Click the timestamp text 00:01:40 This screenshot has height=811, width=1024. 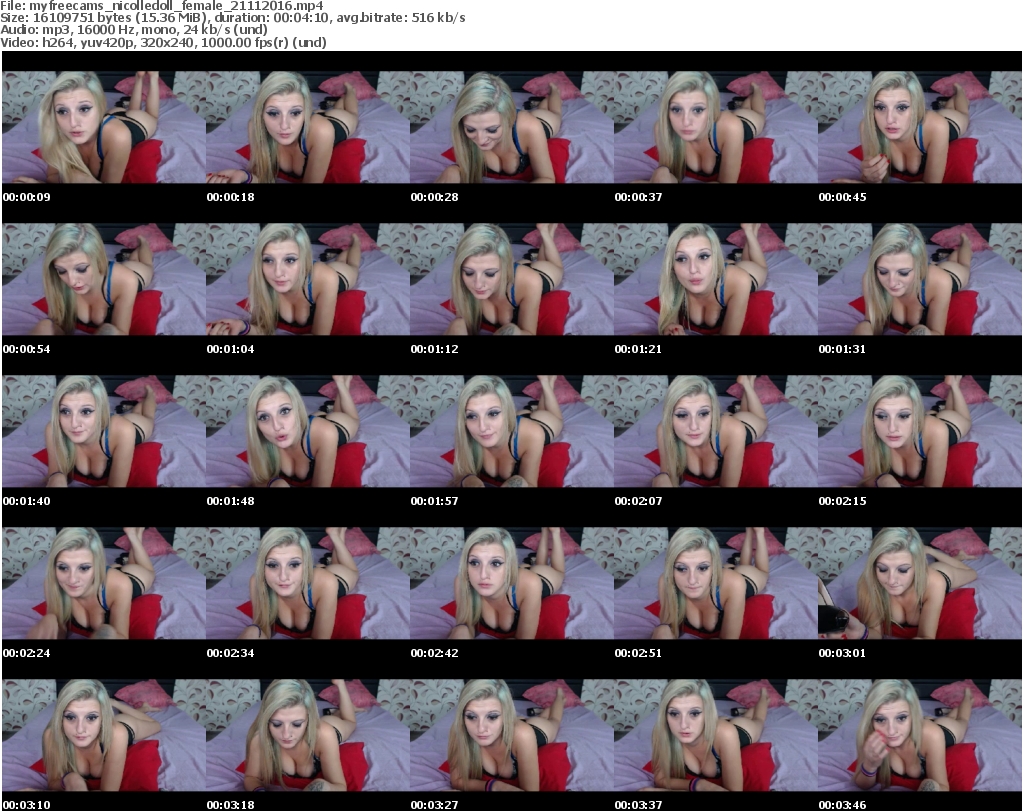[27, 501]
